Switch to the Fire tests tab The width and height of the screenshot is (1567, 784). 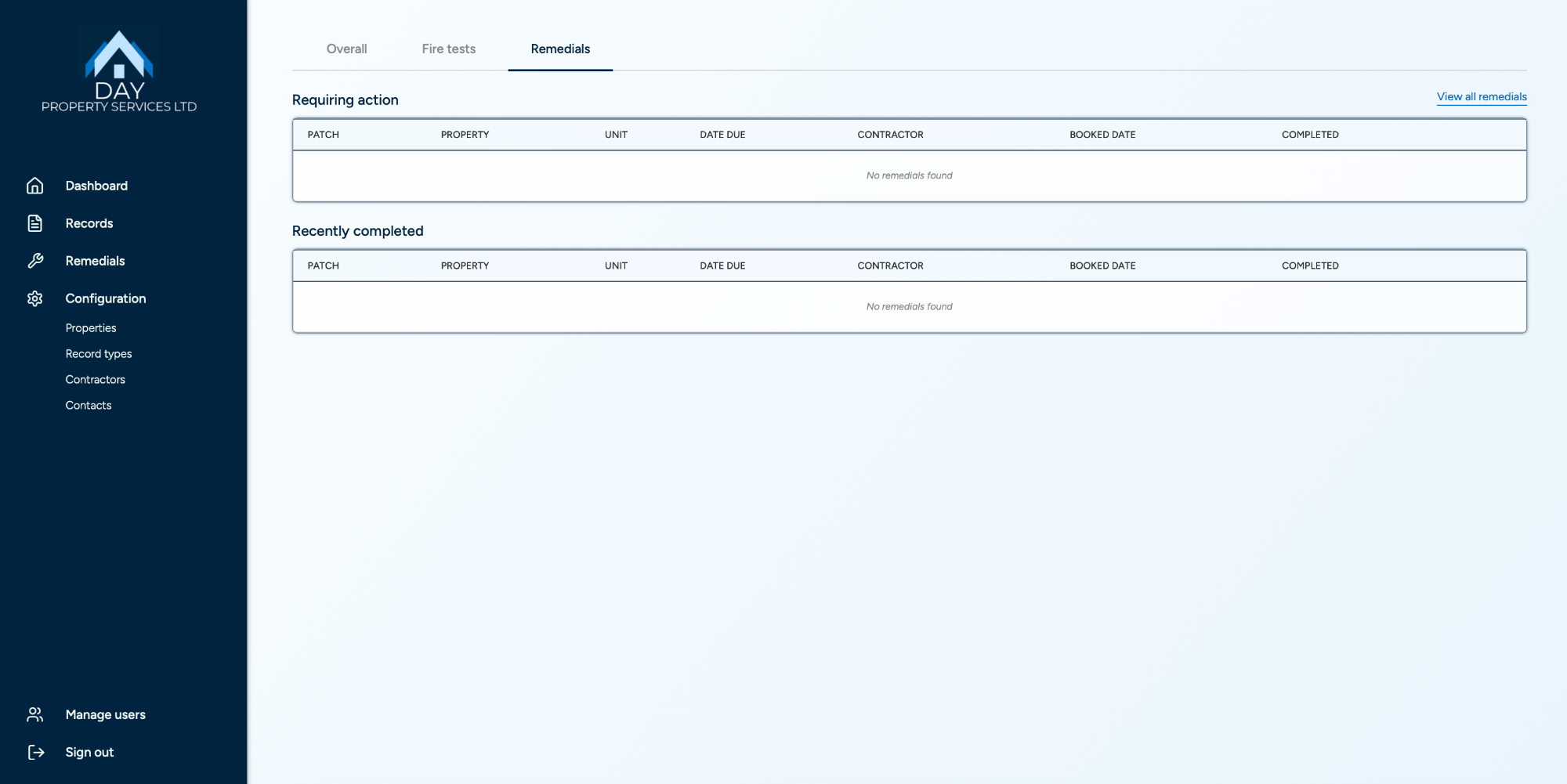448,49
